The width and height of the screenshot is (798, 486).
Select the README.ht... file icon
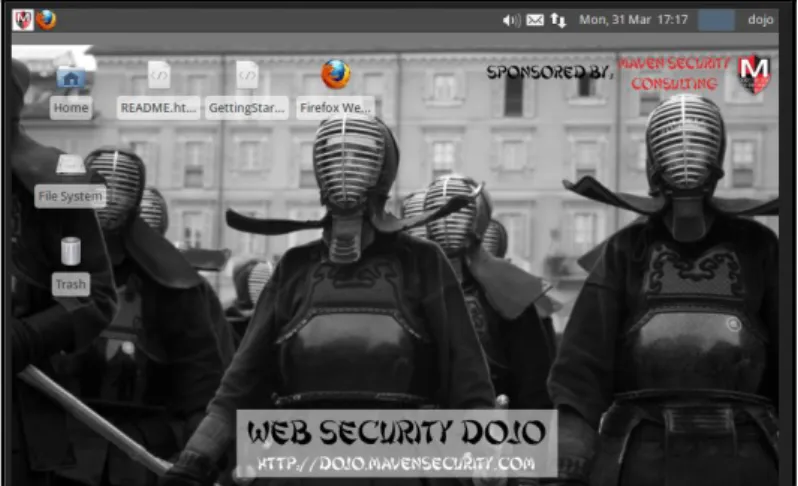[x=159, y=75]
